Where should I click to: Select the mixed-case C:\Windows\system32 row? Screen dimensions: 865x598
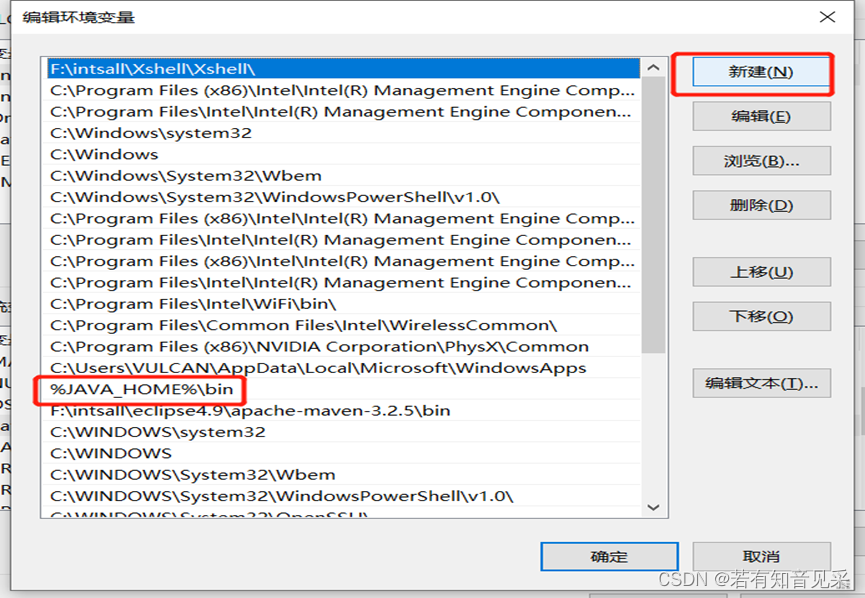342,133
